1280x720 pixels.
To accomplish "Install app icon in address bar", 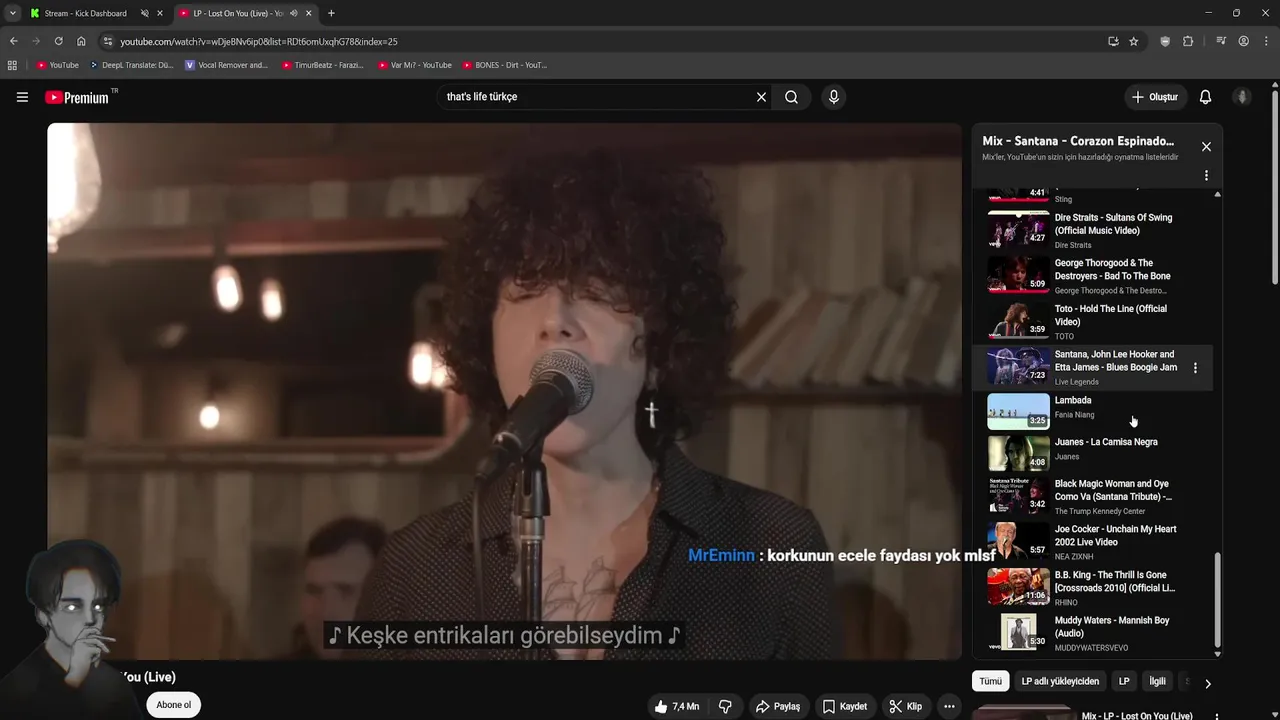I will 1113,41.
